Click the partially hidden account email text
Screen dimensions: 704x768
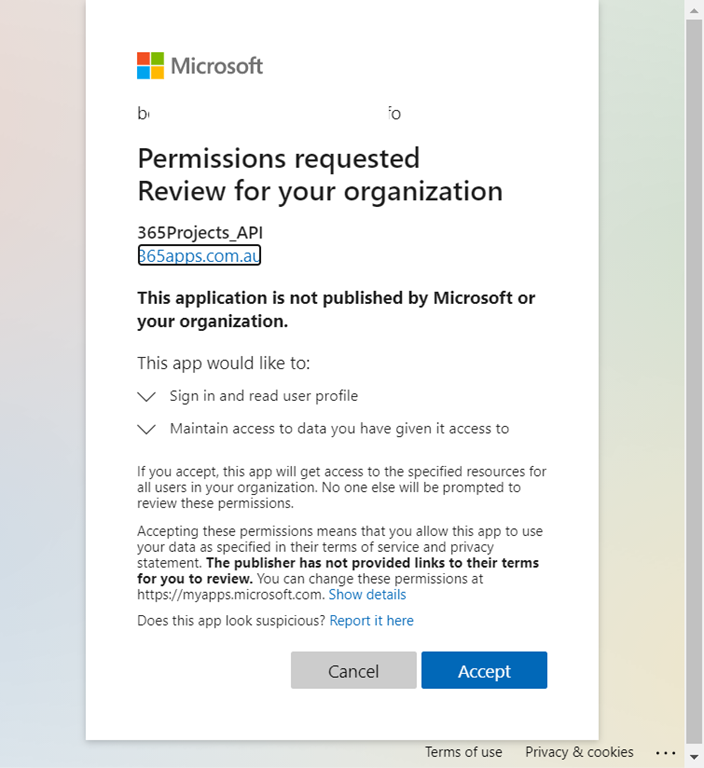click(269, 114)
